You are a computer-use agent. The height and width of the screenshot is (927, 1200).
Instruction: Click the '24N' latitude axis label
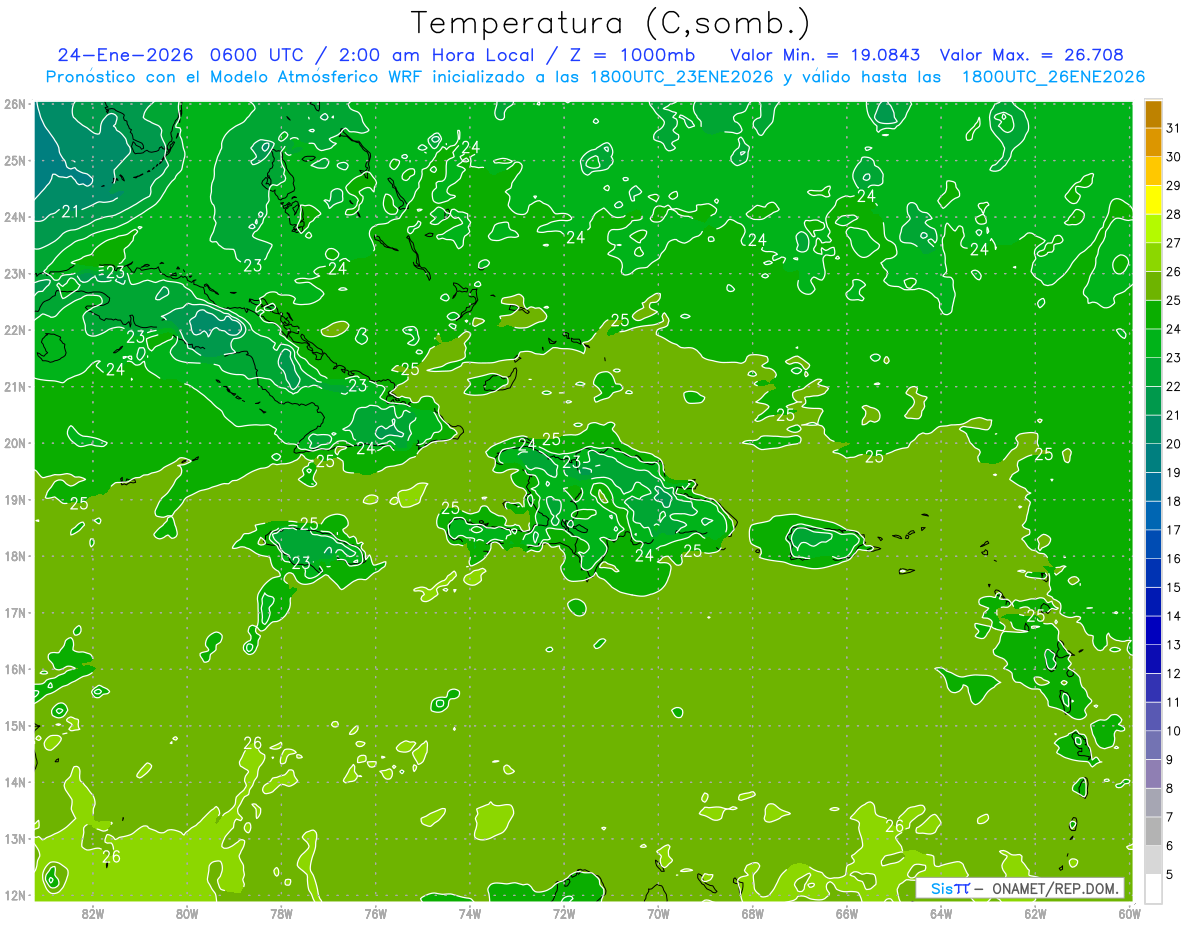tap(14, 217)
